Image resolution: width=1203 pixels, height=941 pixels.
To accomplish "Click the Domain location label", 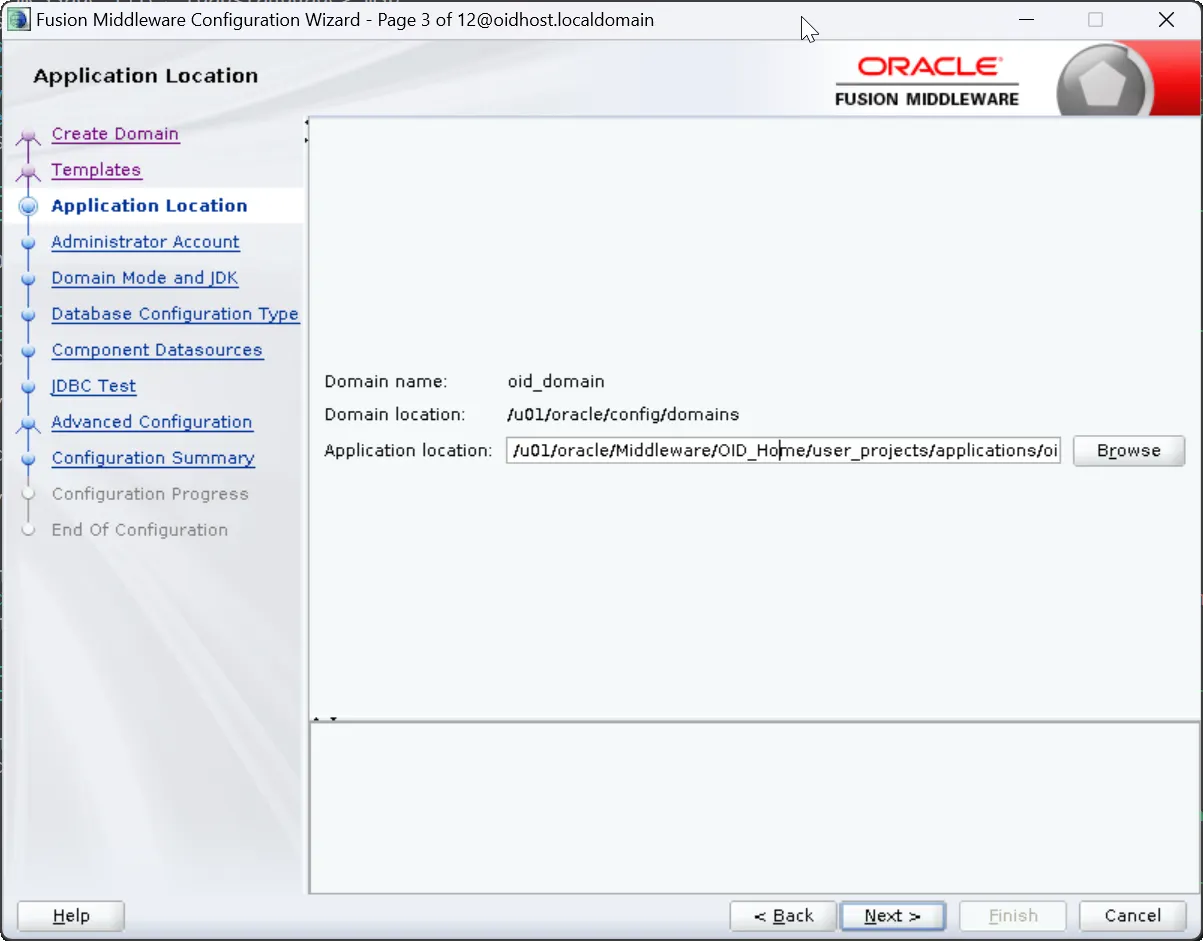I will 395,414.
